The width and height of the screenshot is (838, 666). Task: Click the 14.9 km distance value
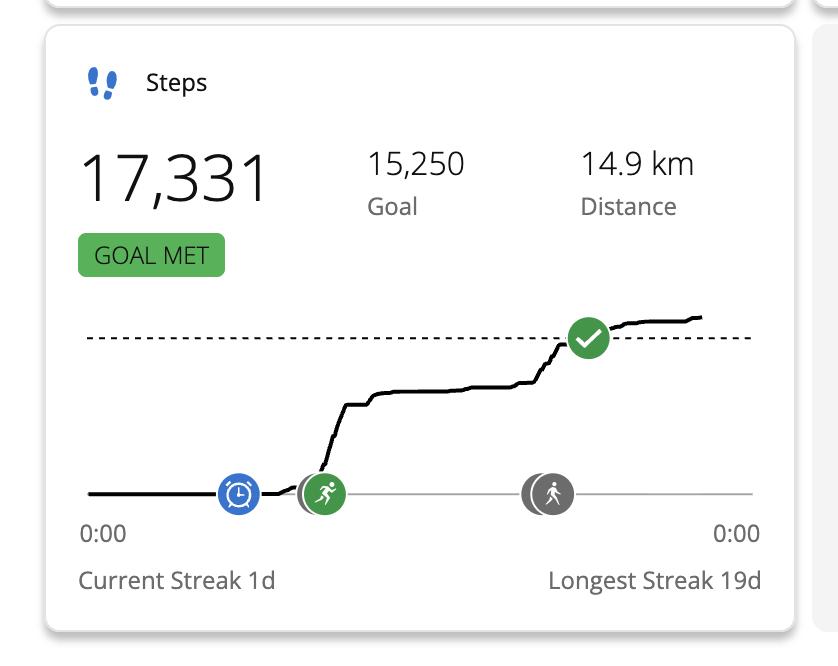tap(637, 164)
